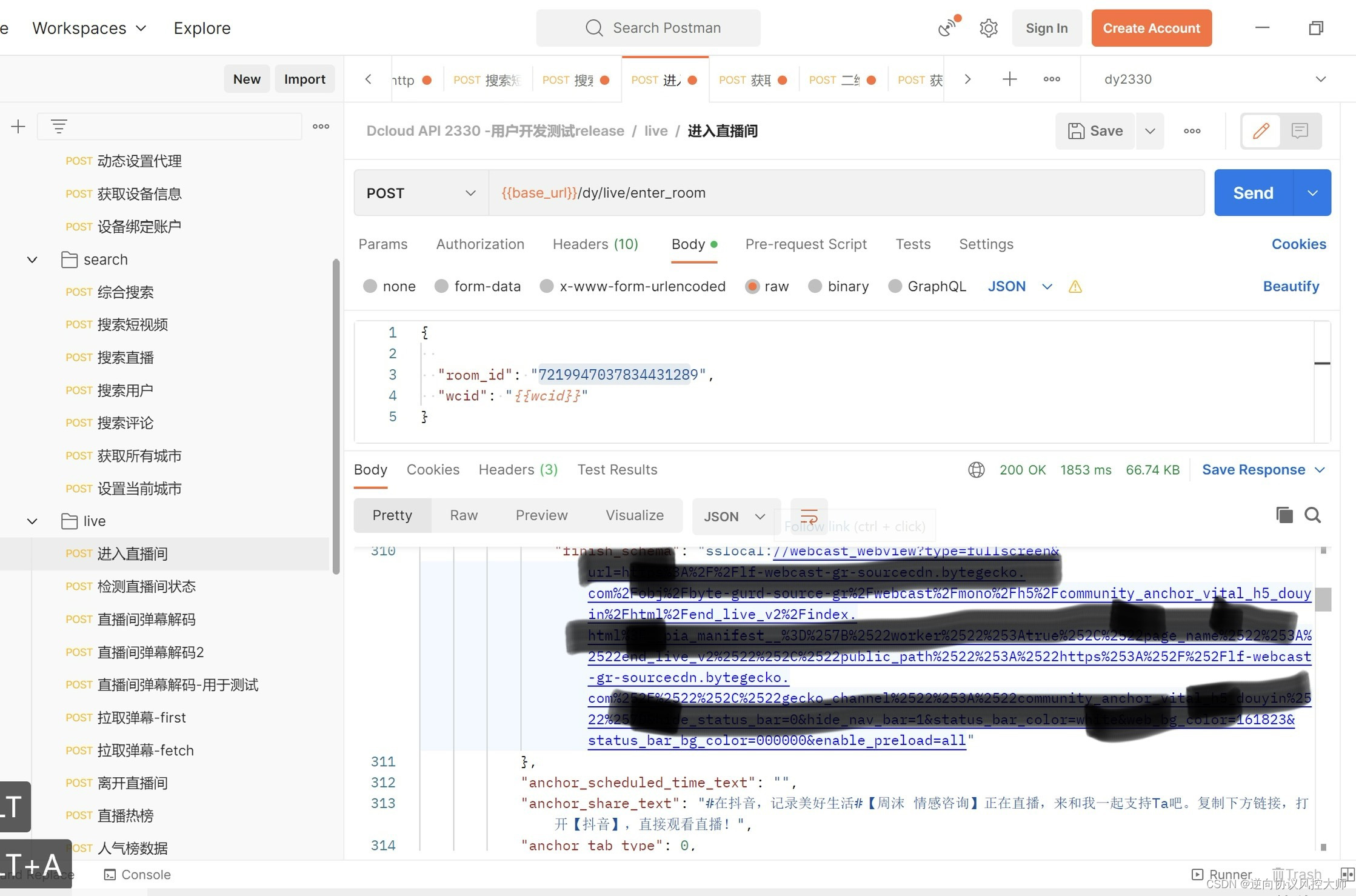Click the request URL field
Screen dimensions: 1356x896
point(846,193)
